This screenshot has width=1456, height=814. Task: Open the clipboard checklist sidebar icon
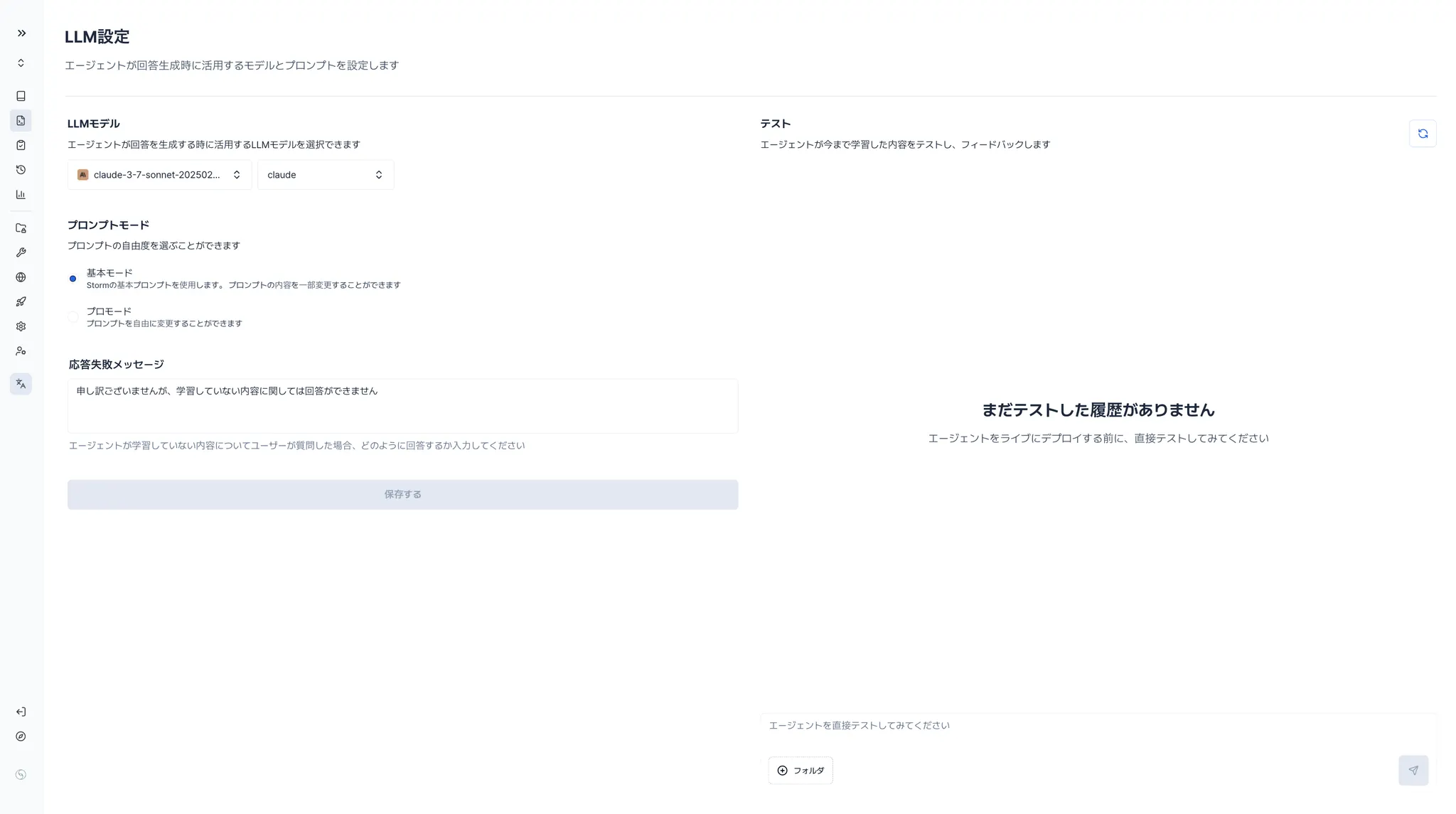pos(21,145)
